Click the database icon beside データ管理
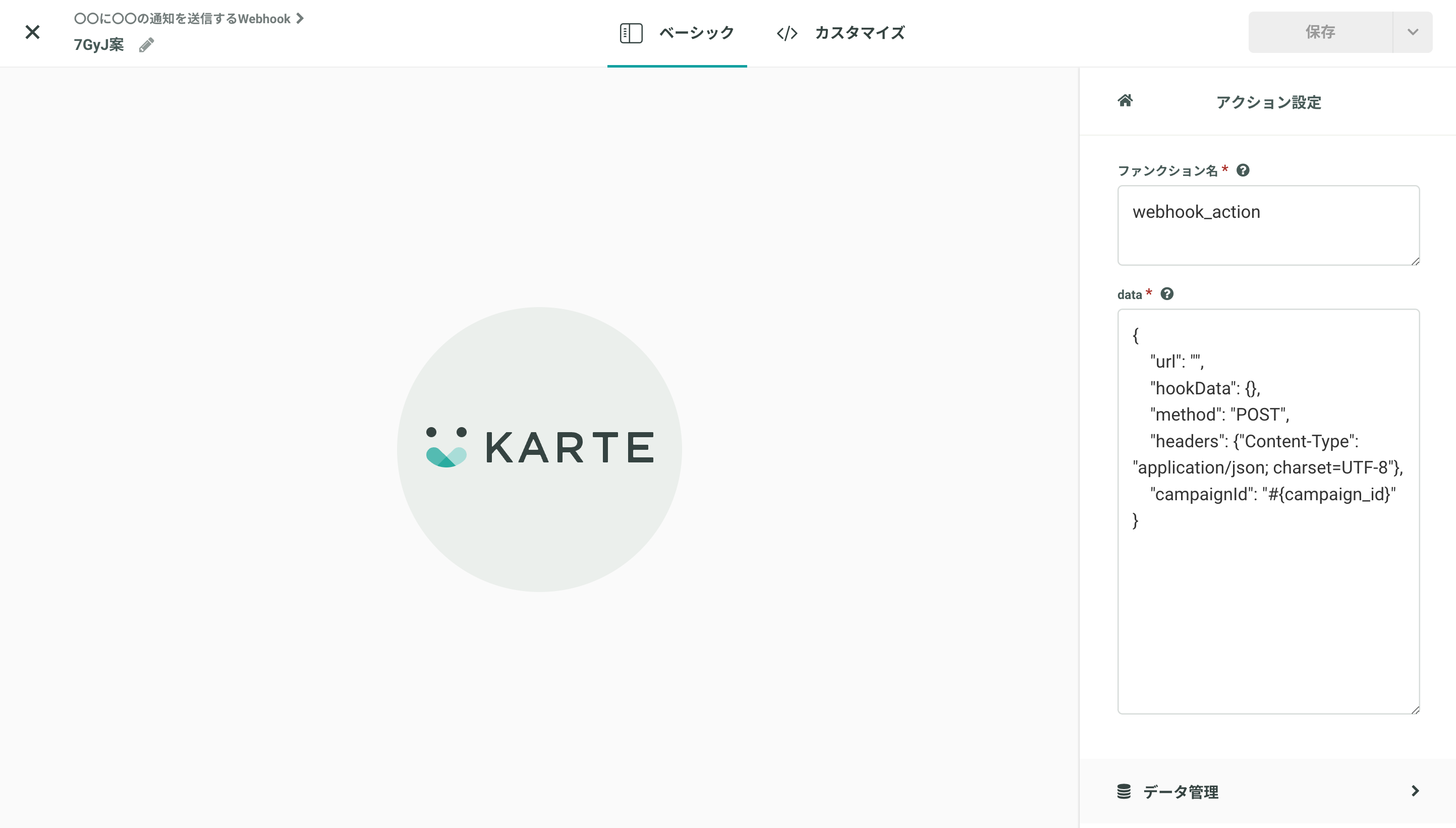 coord(1124,791)
